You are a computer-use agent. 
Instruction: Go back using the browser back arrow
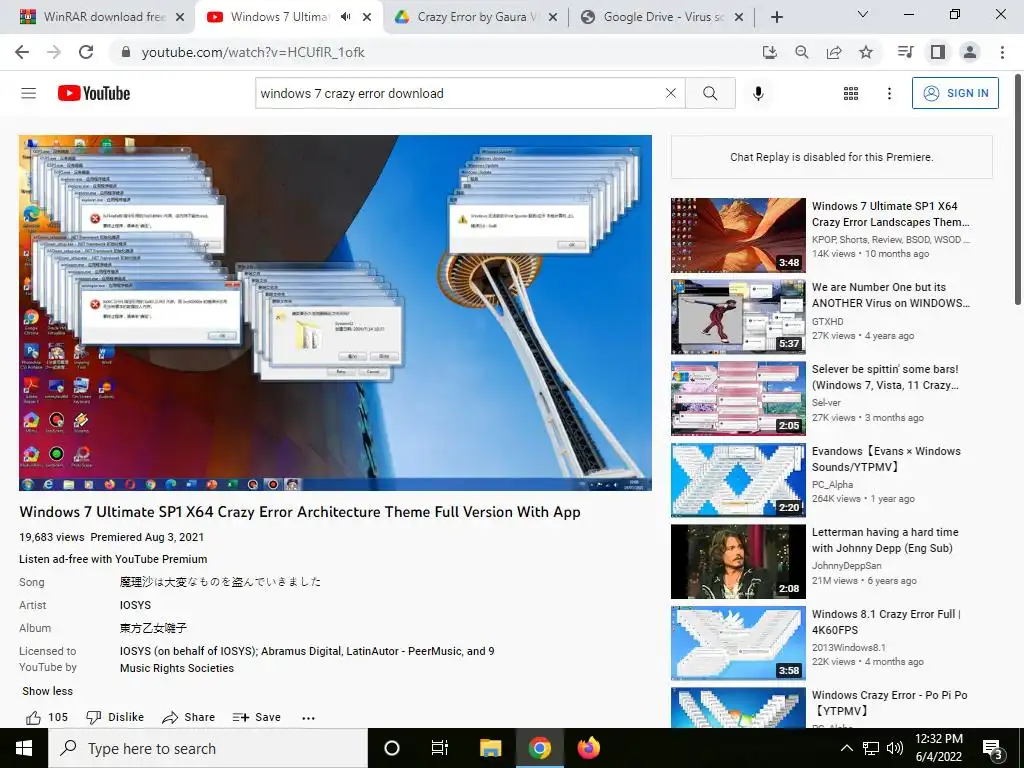22,52
